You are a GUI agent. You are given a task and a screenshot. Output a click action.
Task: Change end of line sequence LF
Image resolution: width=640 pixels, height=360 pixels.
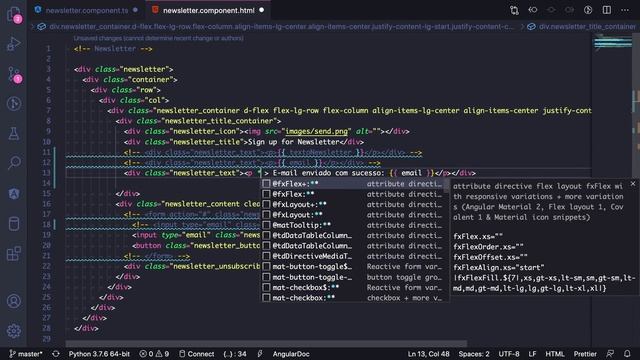point(532,354)
